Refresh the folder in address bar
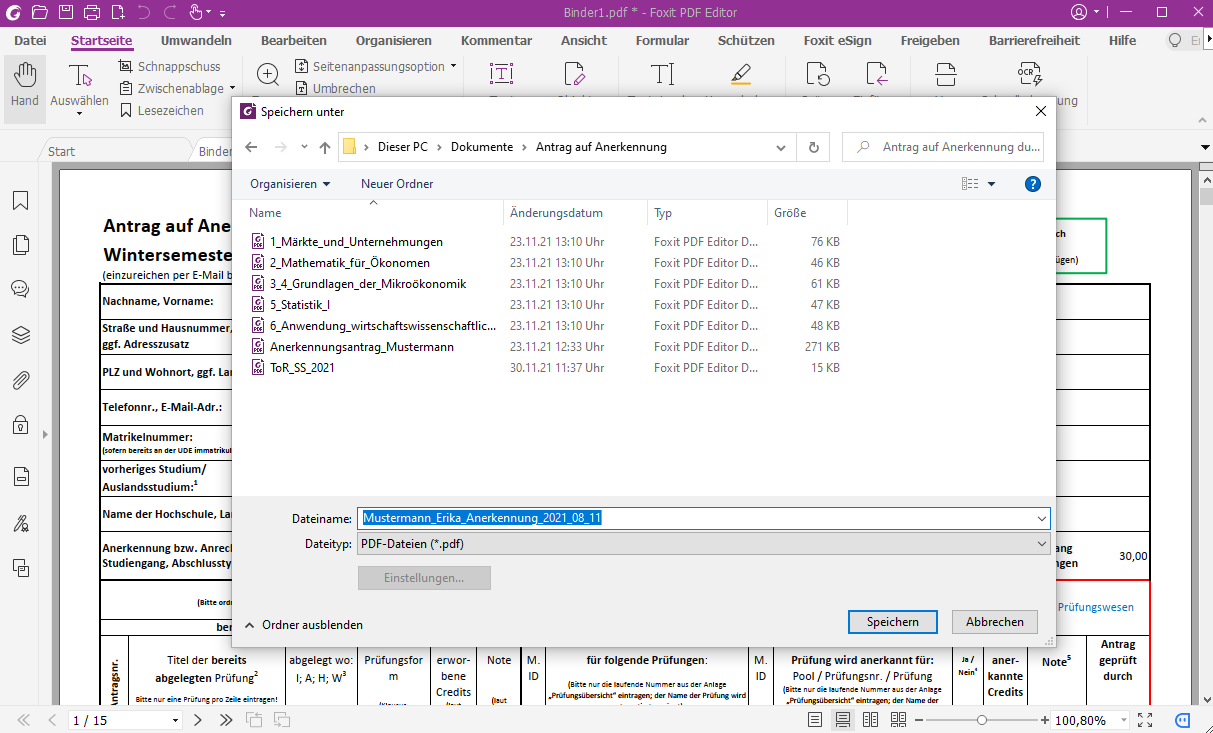Viewport: 1213px width, 733px height. click(813, 147)
